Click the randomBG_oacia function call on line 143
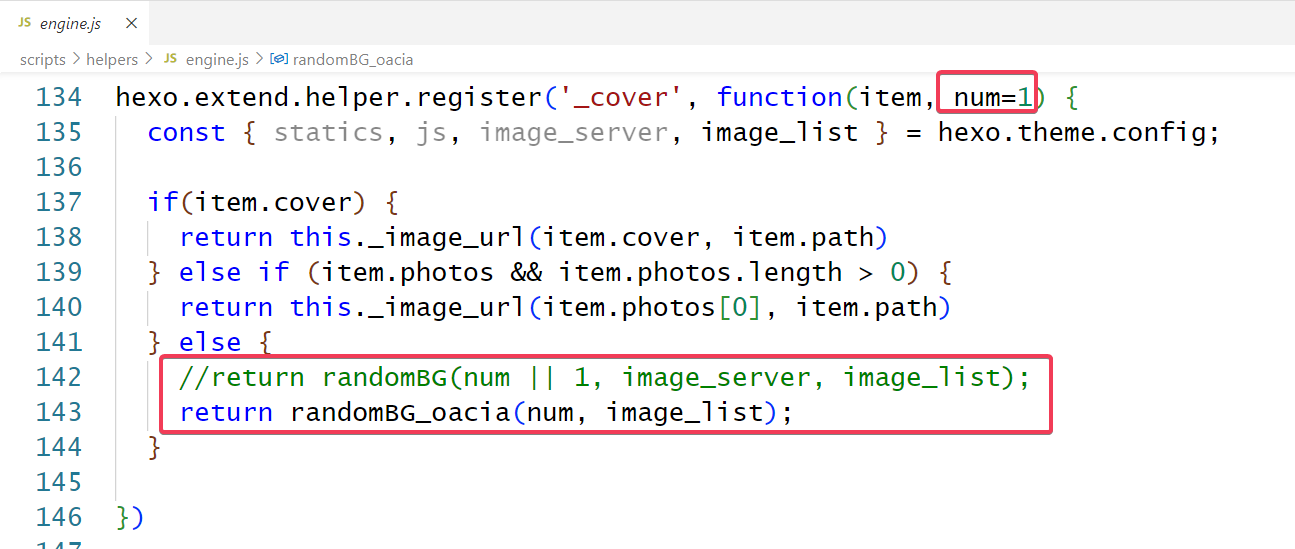 400,413
